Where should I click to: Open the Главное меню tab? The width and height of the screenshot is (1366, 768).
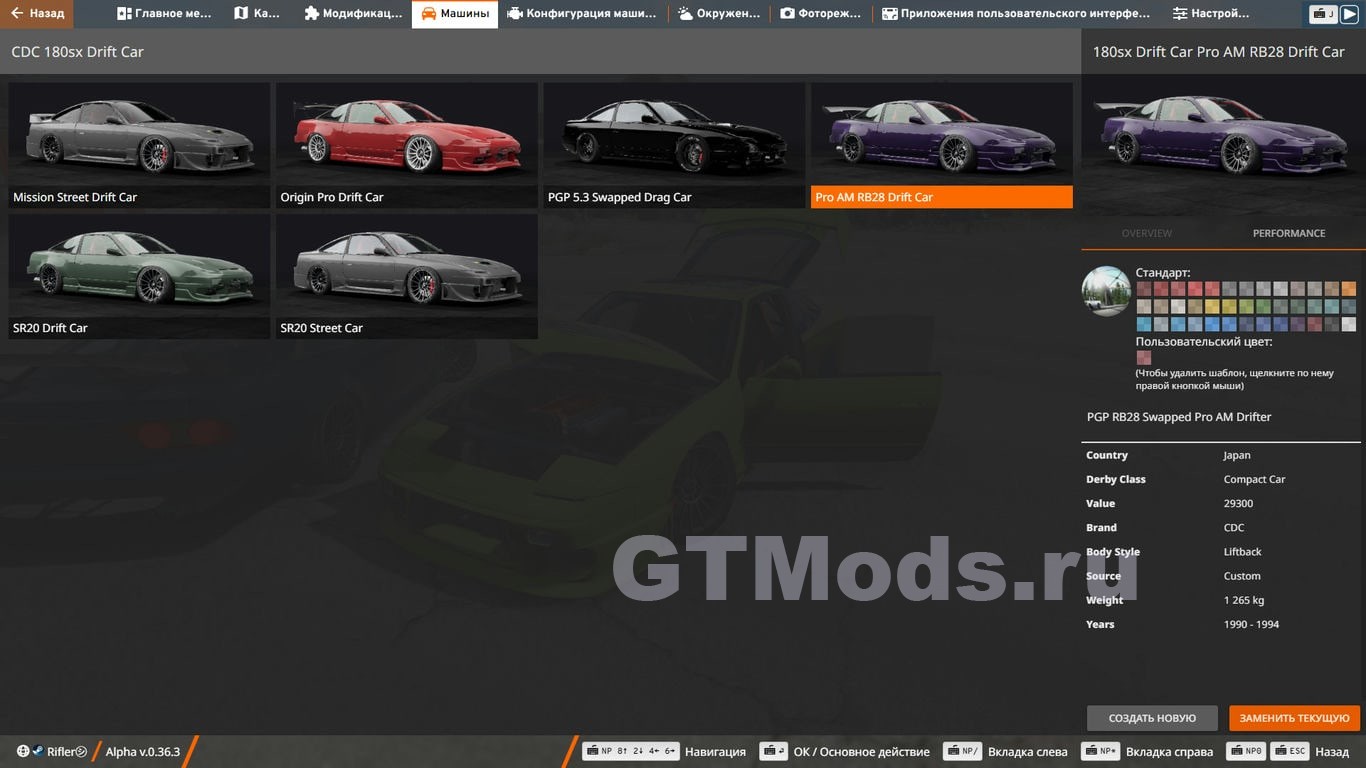[x=164, y=14]
